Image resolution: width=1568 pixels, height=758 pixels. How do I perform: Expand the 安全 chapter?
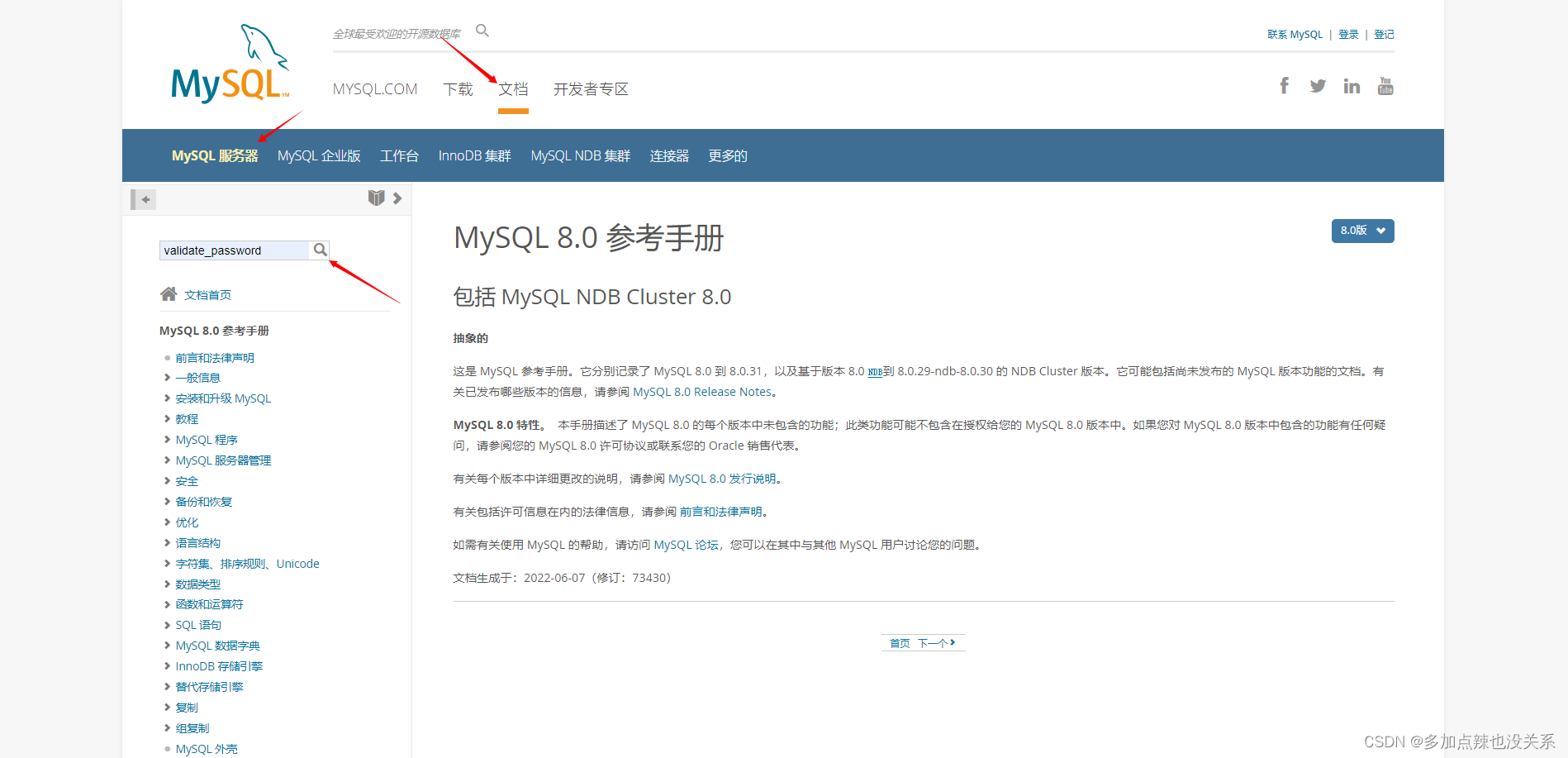[x=167, y=481]
